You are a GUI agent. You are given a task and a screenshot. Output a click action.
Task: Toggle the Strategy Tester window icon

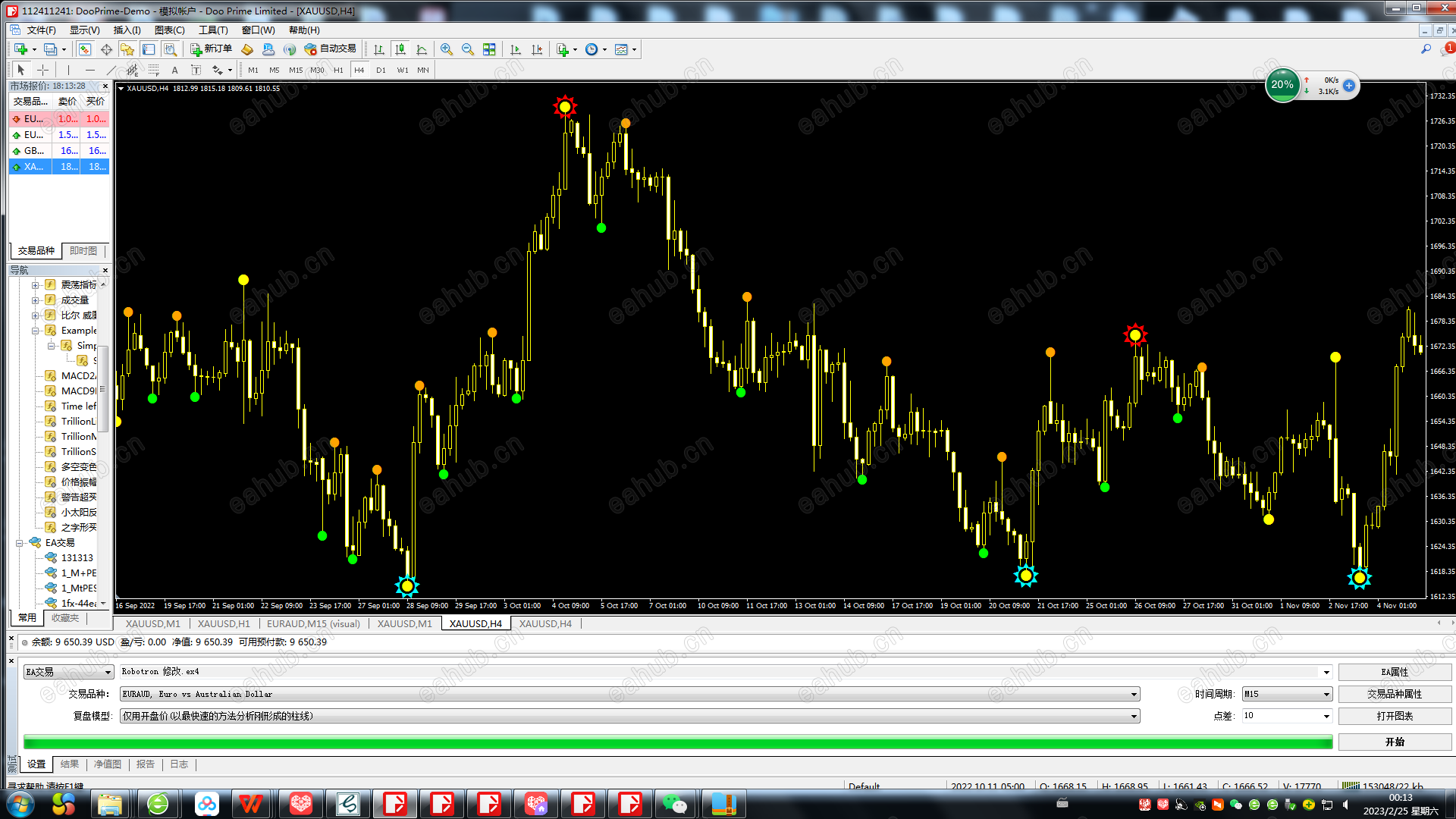[171, 49]
